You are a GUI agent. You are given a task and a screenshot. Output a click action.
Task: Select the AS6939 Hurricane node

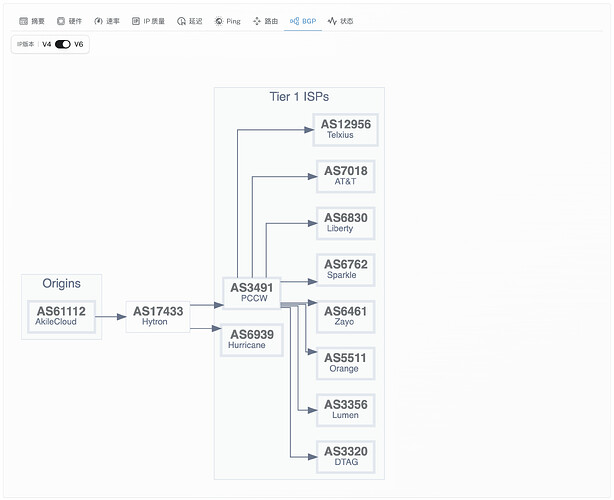click(x=252, y=340)
